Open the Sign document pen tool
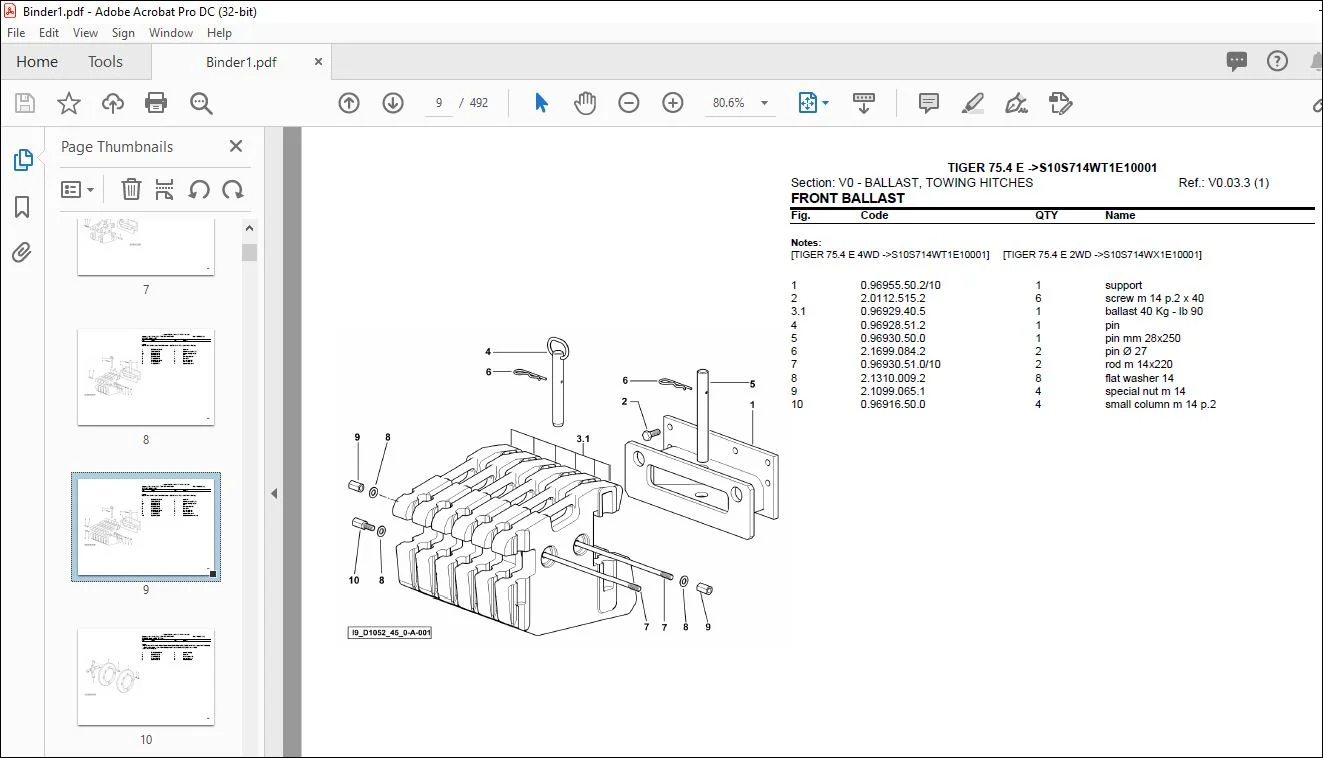The height and width of the screenshot is (758, 1323). pos(1016,103)
